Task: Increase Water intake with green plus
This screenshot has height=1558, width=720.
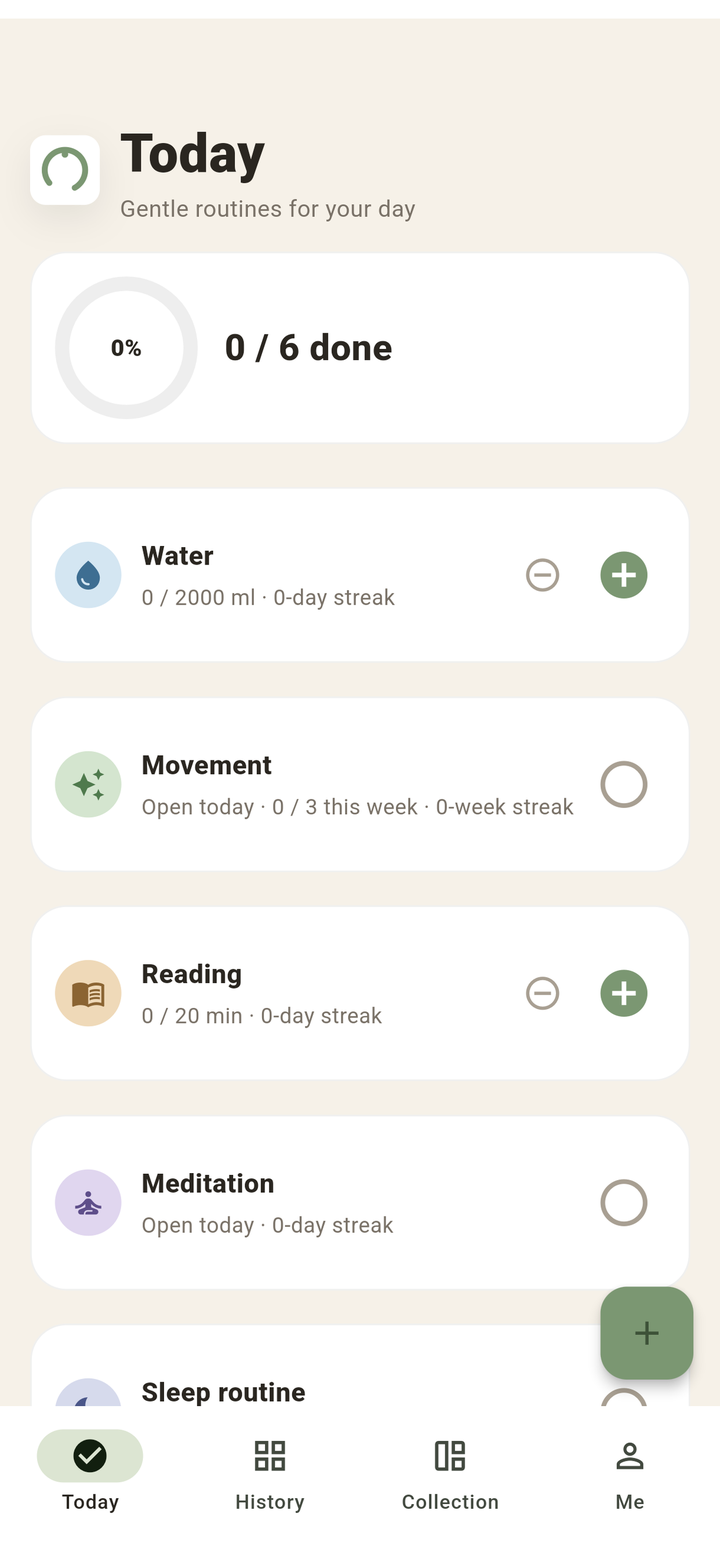Action: pos(624,575)
